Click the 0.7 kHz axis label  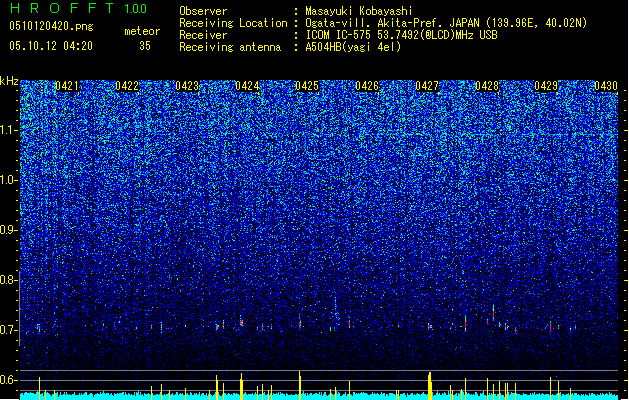tap(8, 330)
